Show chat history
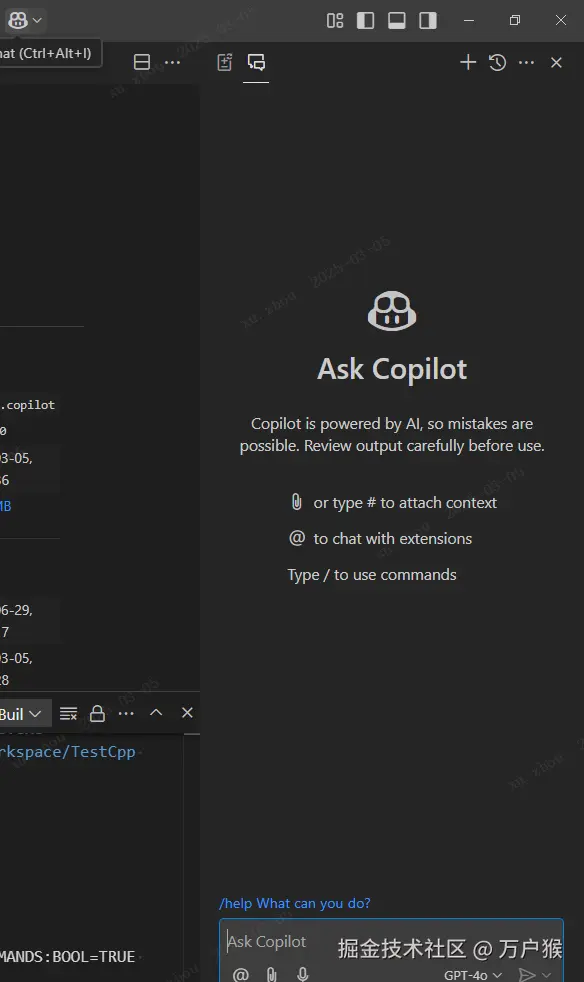 (x=498, y=62)
